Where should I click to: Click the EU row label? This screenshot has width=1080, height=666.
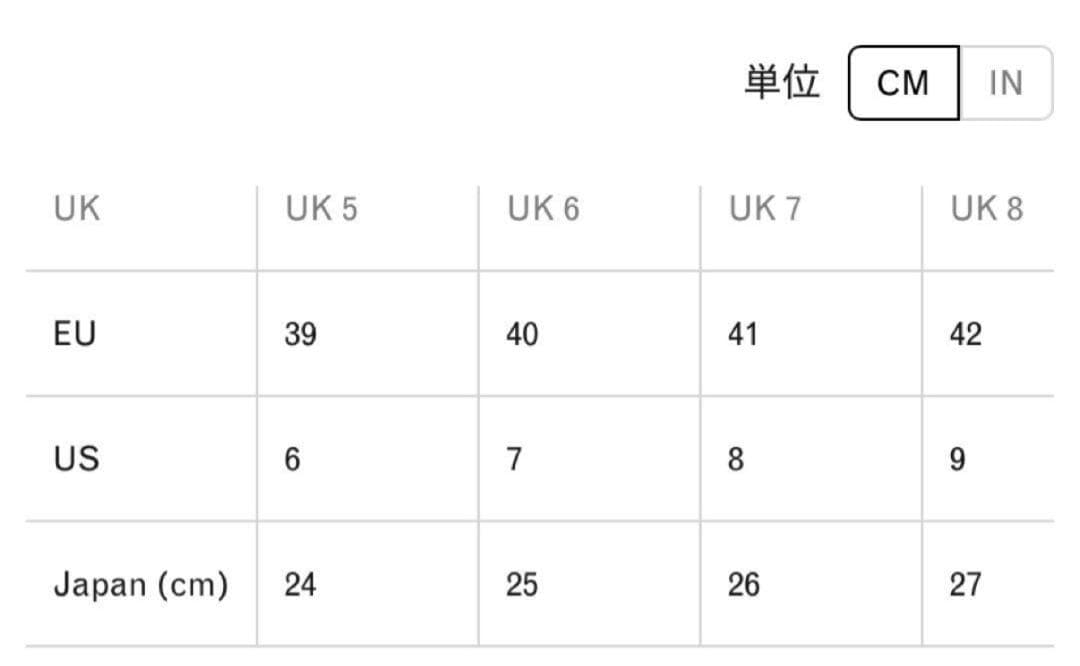pos(75,333)
